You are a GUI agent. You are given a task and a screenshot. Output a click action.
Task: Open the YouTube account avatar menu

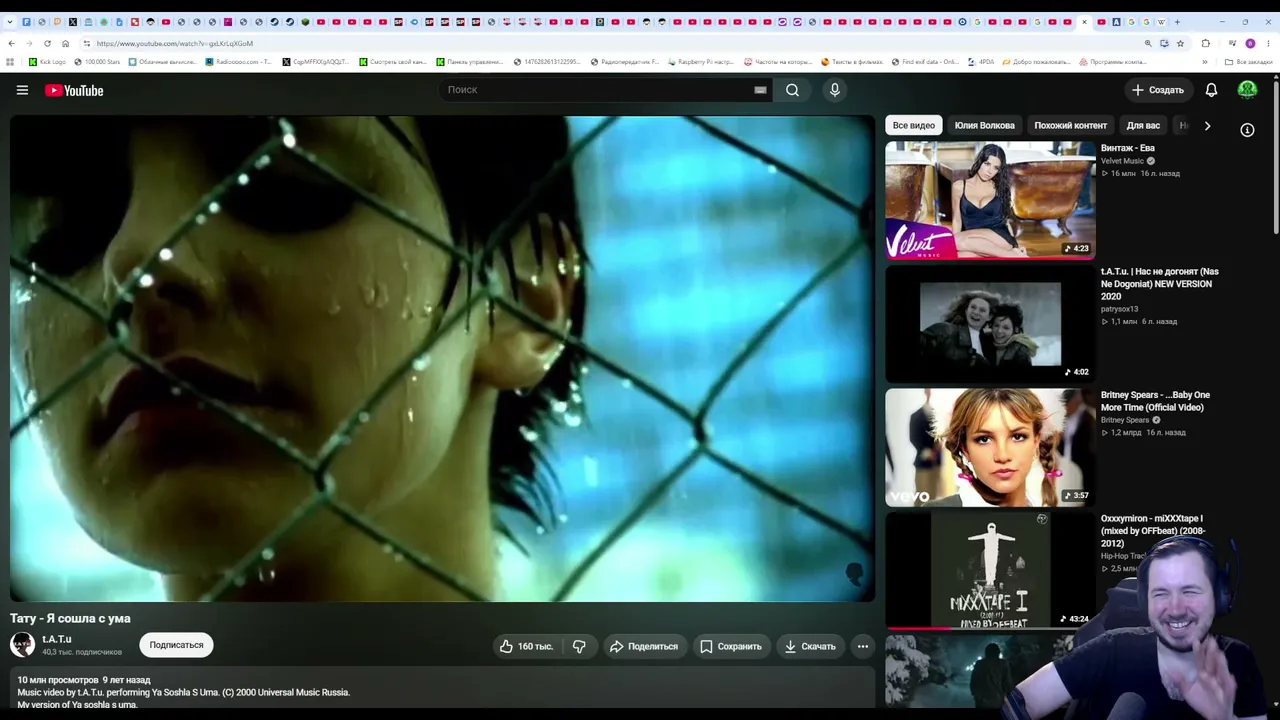tap(1247, 90)
